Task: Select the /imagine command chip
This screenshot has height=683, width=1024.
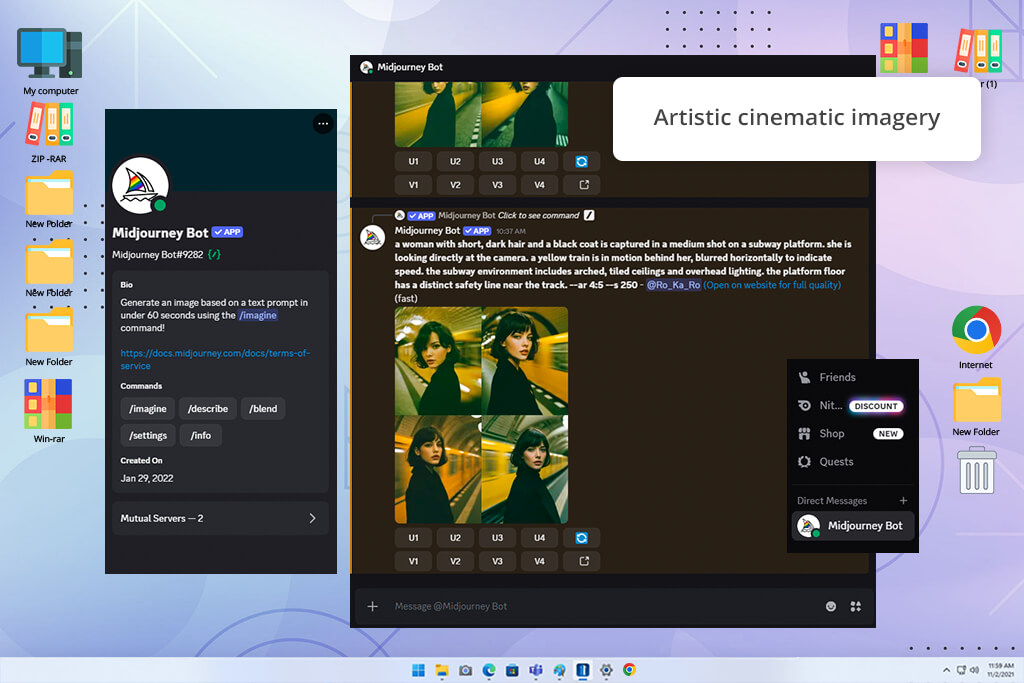Action: (148, 409)
